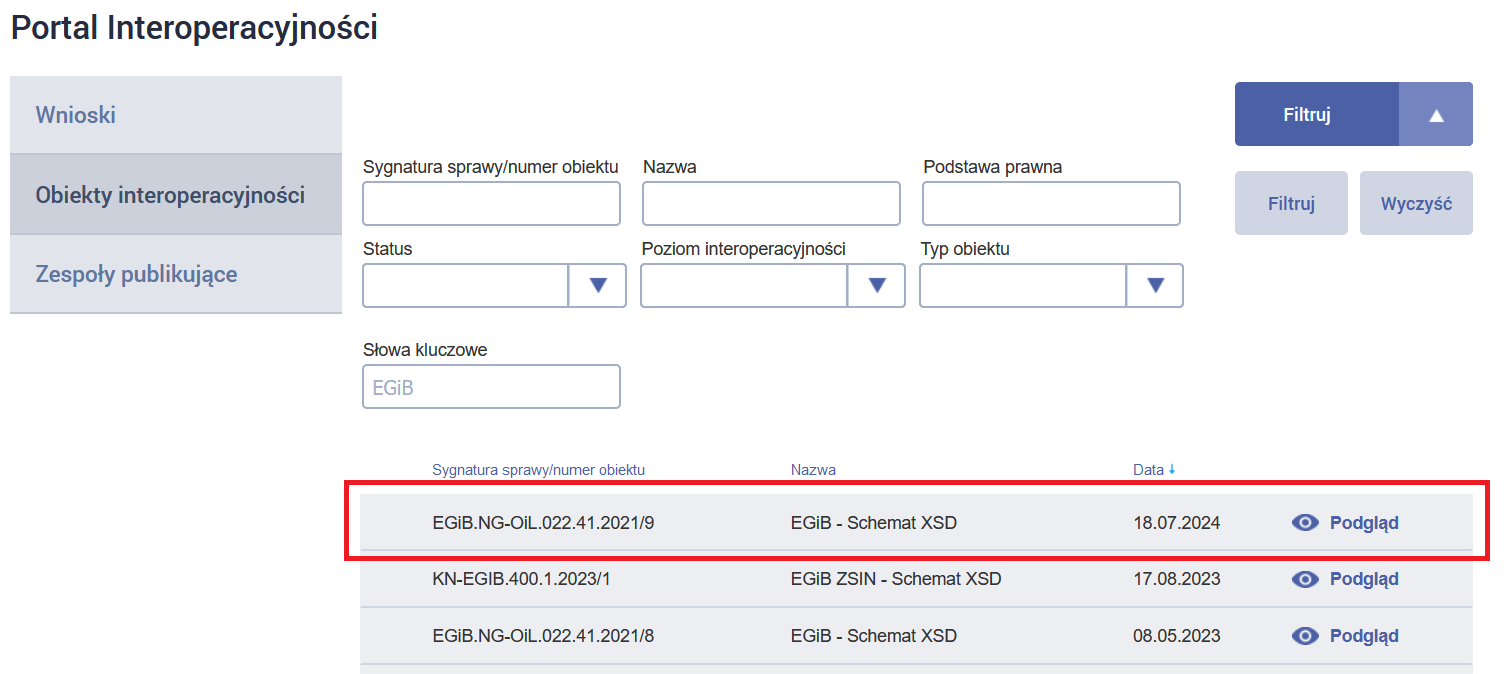Open Podgląd link for the 18.07.2024 entry
Screen dimensions: 1504x674
click(x=1363, y=522)
